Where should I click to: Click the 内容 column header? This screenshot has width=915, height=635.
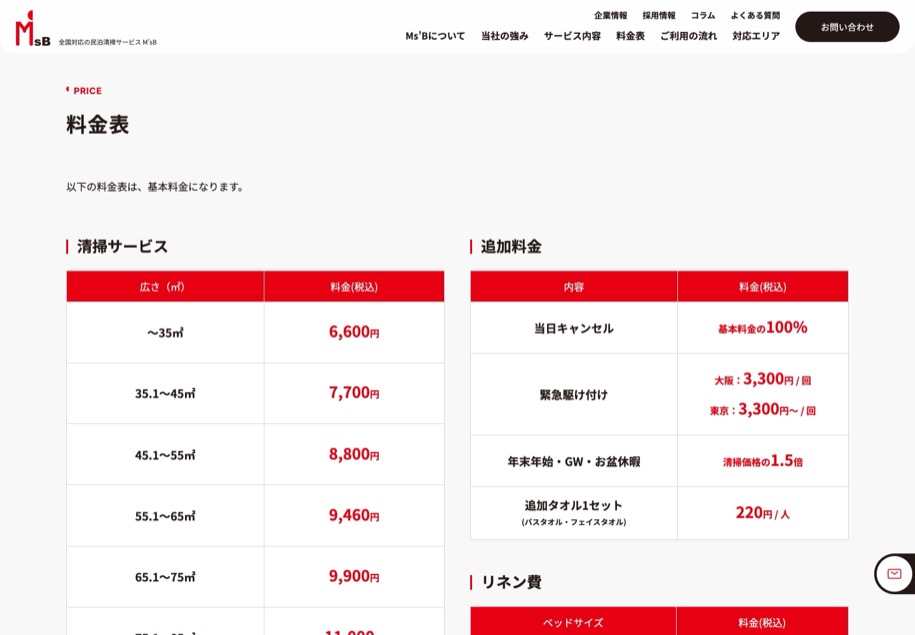574,287
